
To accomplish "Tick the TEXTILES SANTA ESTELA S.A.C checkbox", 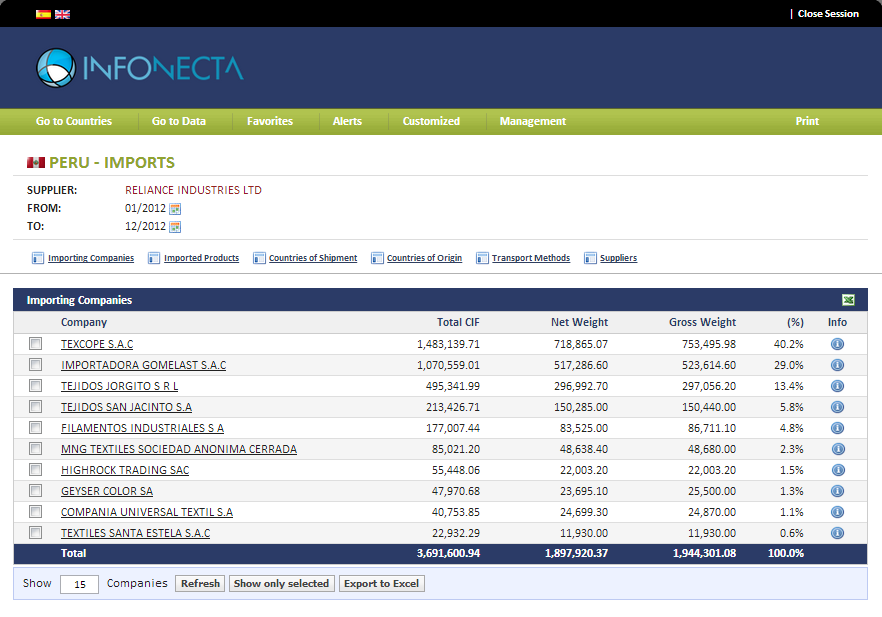I will pos(35,533).
